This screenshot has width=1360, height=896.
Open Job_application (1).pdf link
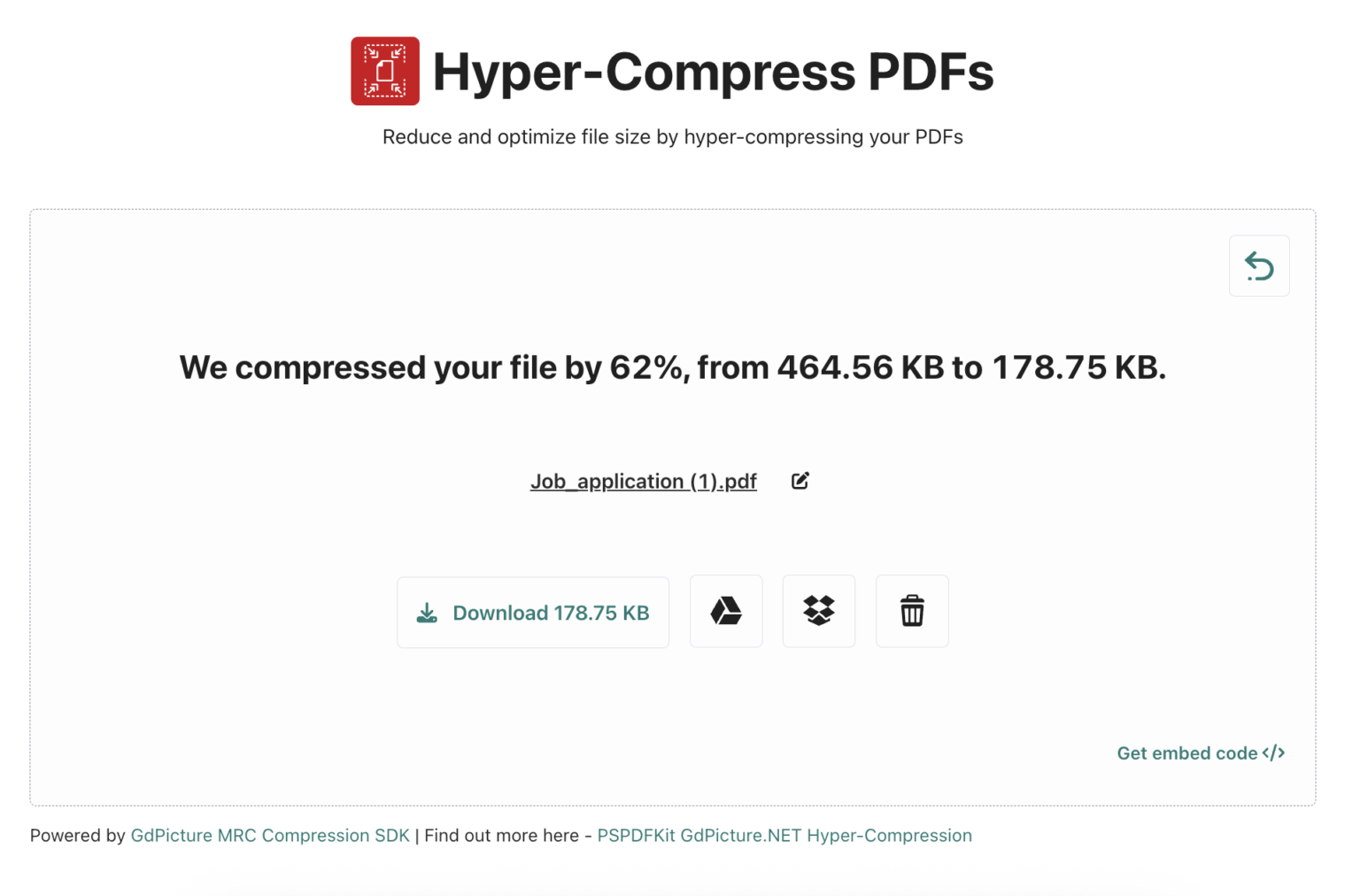pyautogui.click(x=644, y=481)
